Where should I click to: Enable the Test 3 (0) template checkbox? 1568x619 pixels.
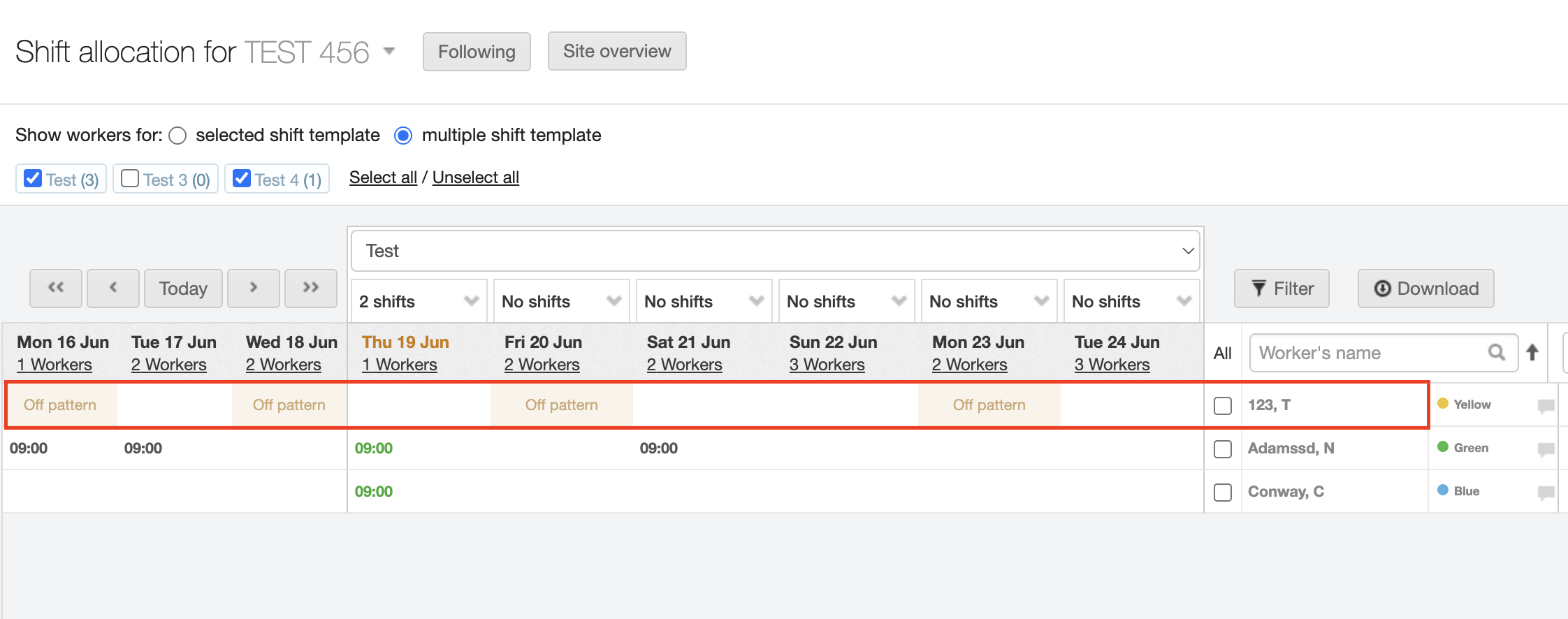pyautogui.click(x=130, y=179)
